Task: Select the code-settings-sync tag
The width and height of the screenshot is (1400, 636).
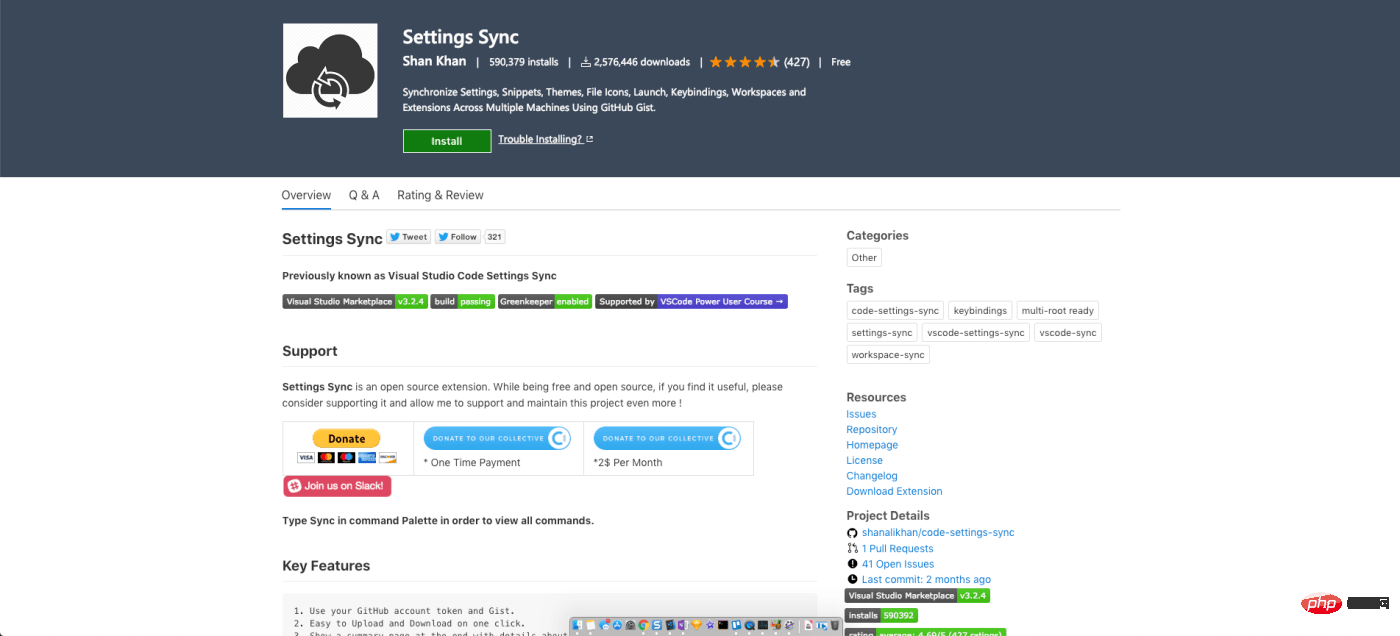Action: pyautogui.click(x=895, y=311)
